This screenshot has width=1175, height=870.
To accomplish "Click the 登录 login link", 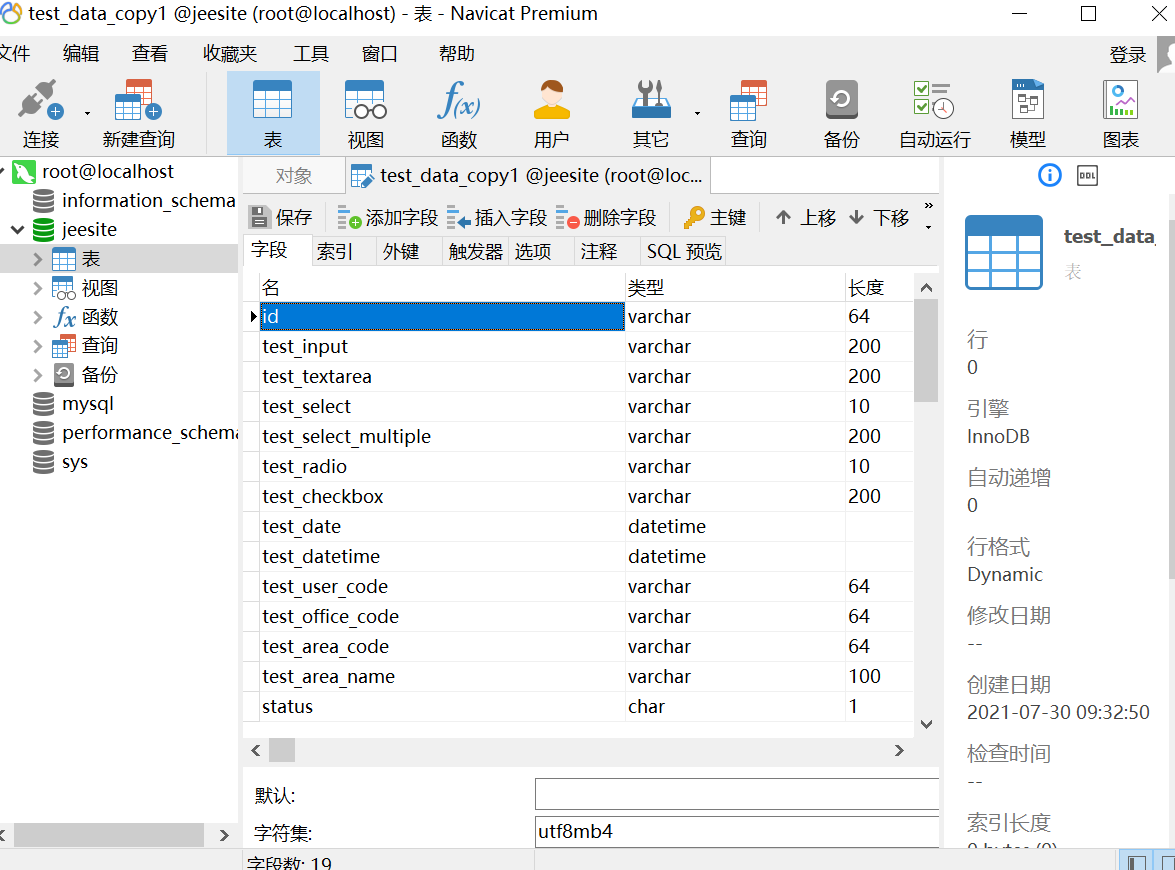I will (1128, 55).
